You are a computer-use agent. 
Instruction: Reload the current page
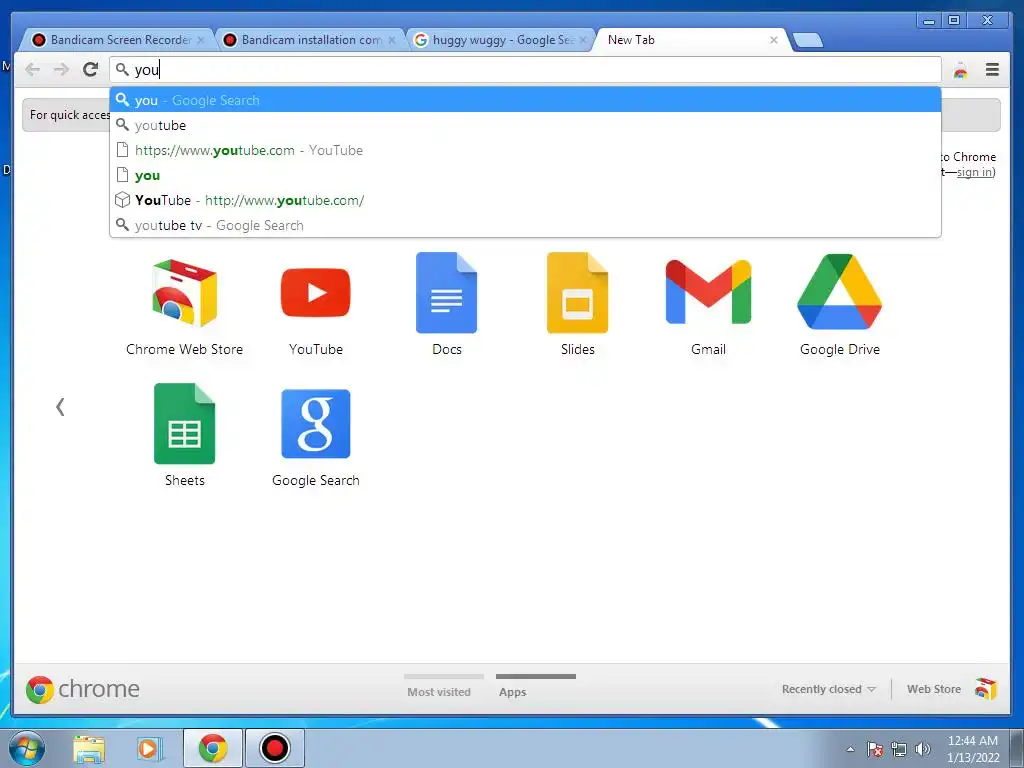click(91, 69)
